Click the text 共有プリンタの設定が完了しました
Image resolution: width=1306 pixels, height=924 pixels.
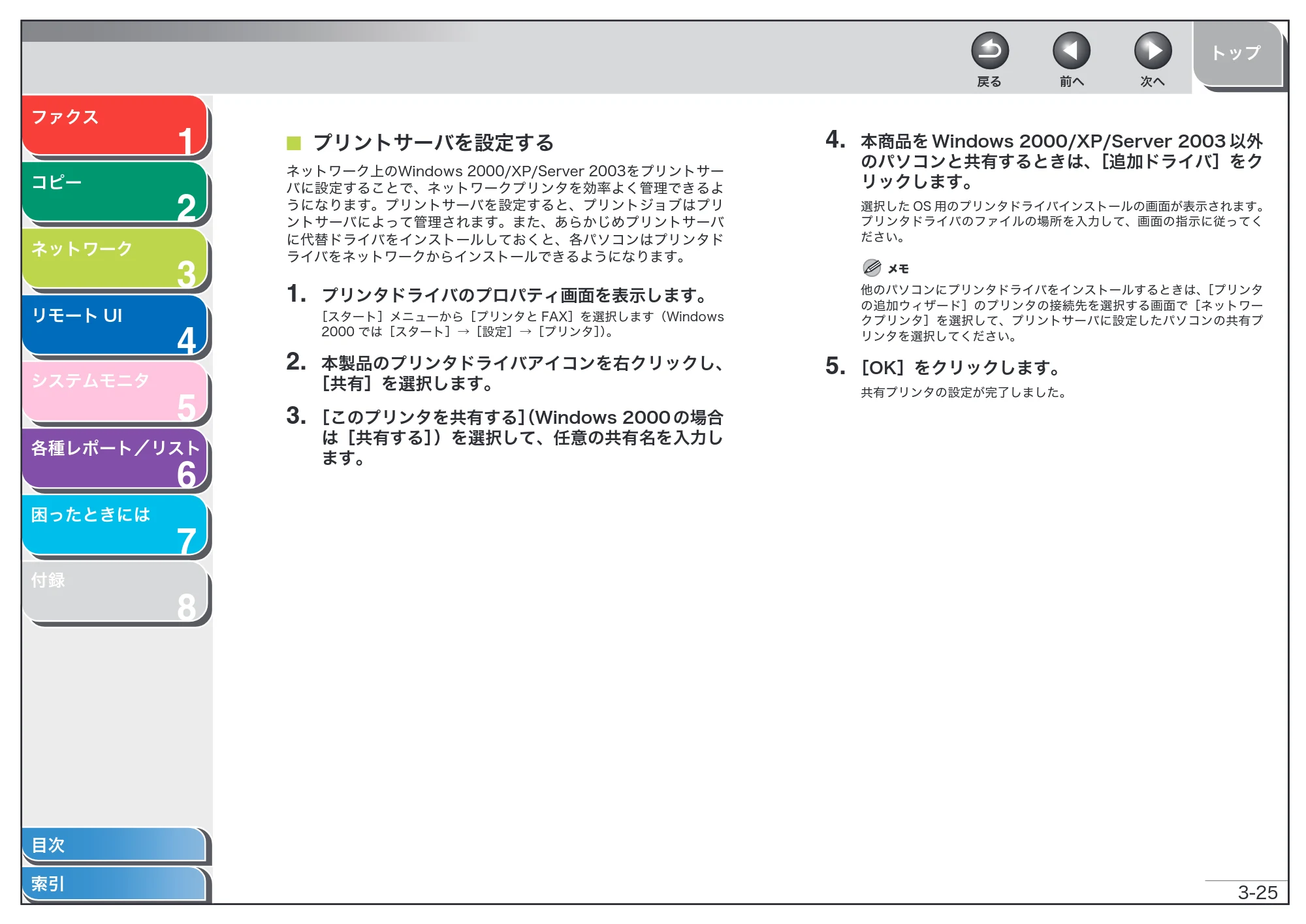[x=964, y=392]
